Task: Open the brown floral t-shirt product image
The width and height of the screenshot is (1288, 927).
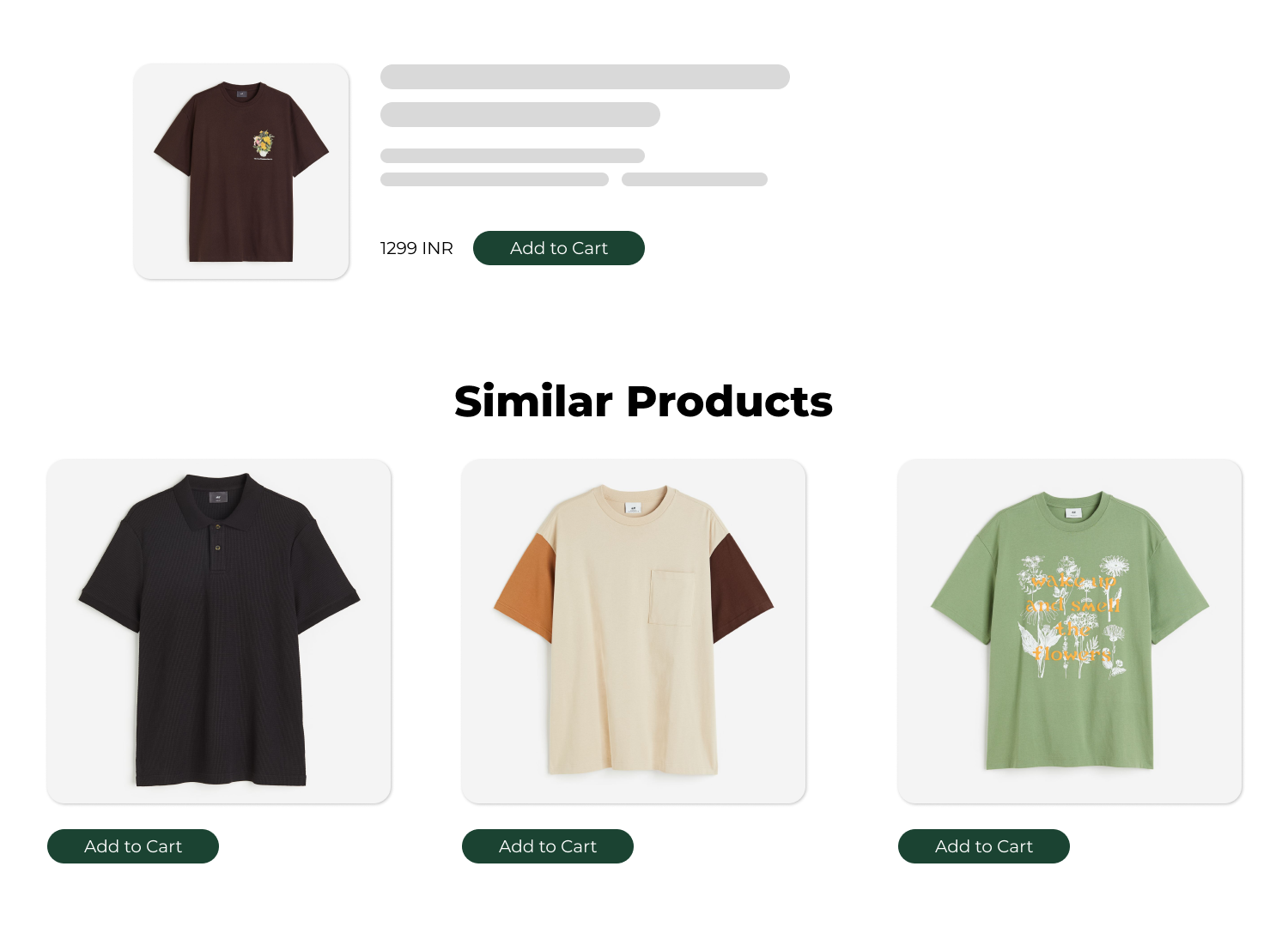Action: (x=241, y=172)
